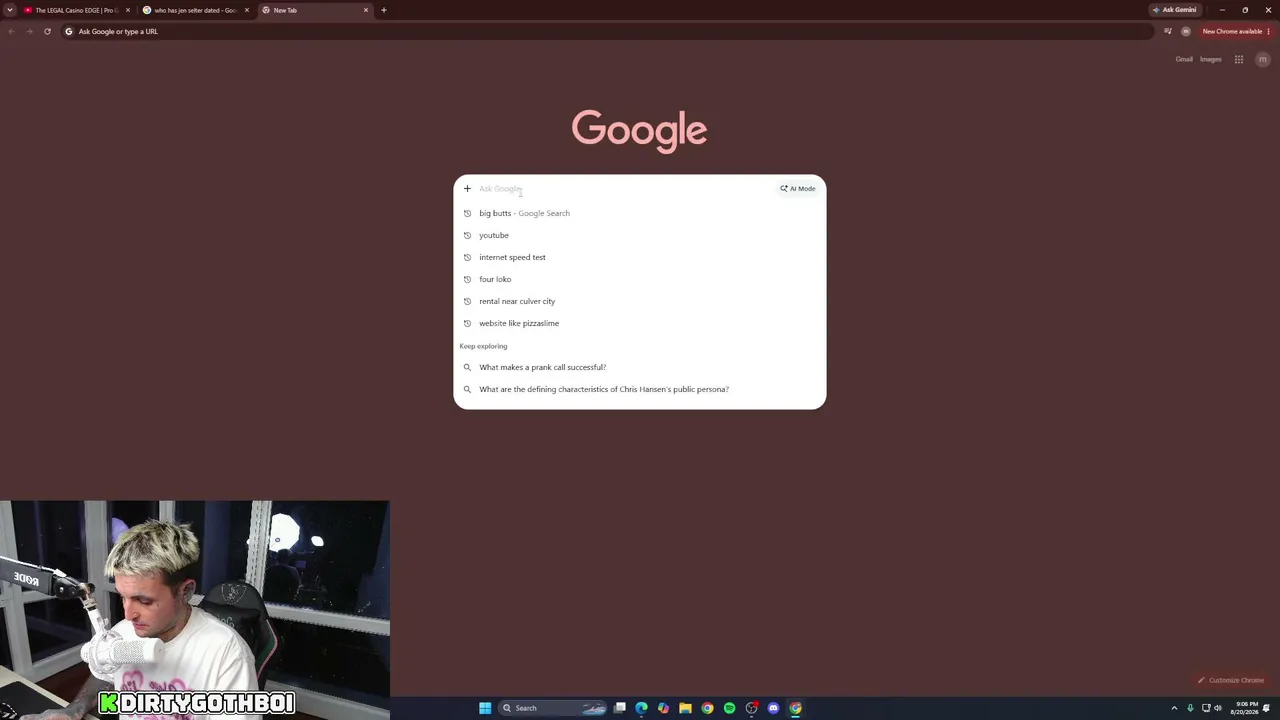Expand the tab search dropdown arrow
Viewport: 1280px width, 720px height.
10,10
